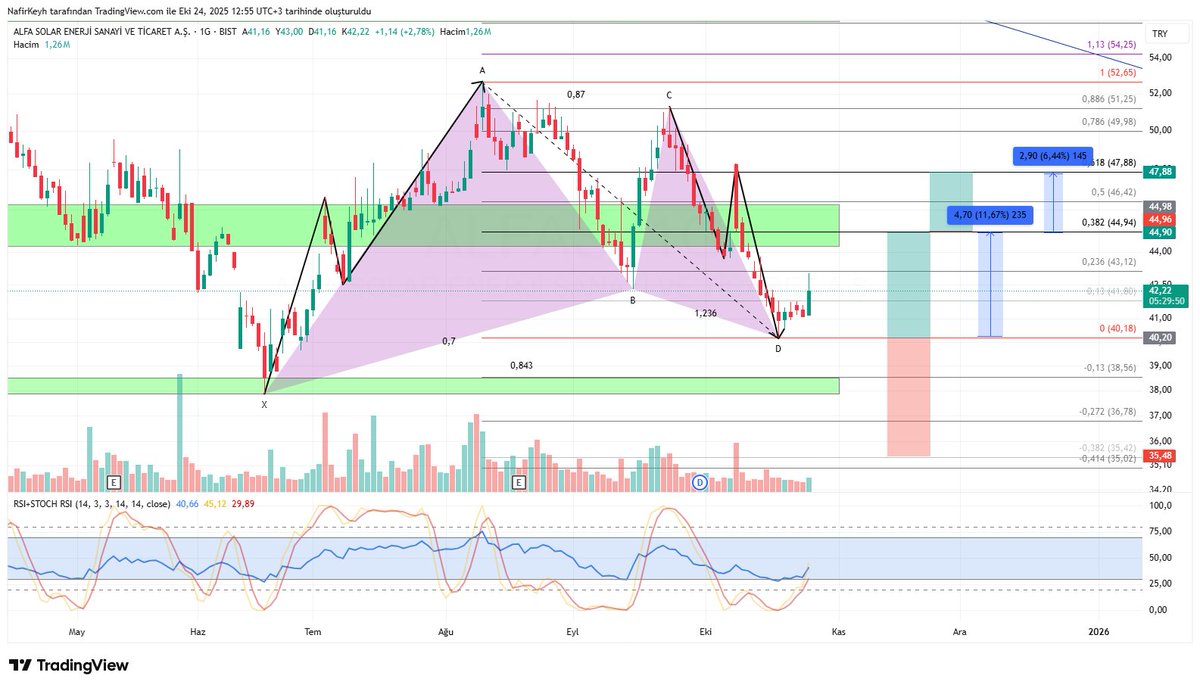Select the 0,87 pattern ratio label
Viewport: 1200px width, 688px height.
pos(576,94)
